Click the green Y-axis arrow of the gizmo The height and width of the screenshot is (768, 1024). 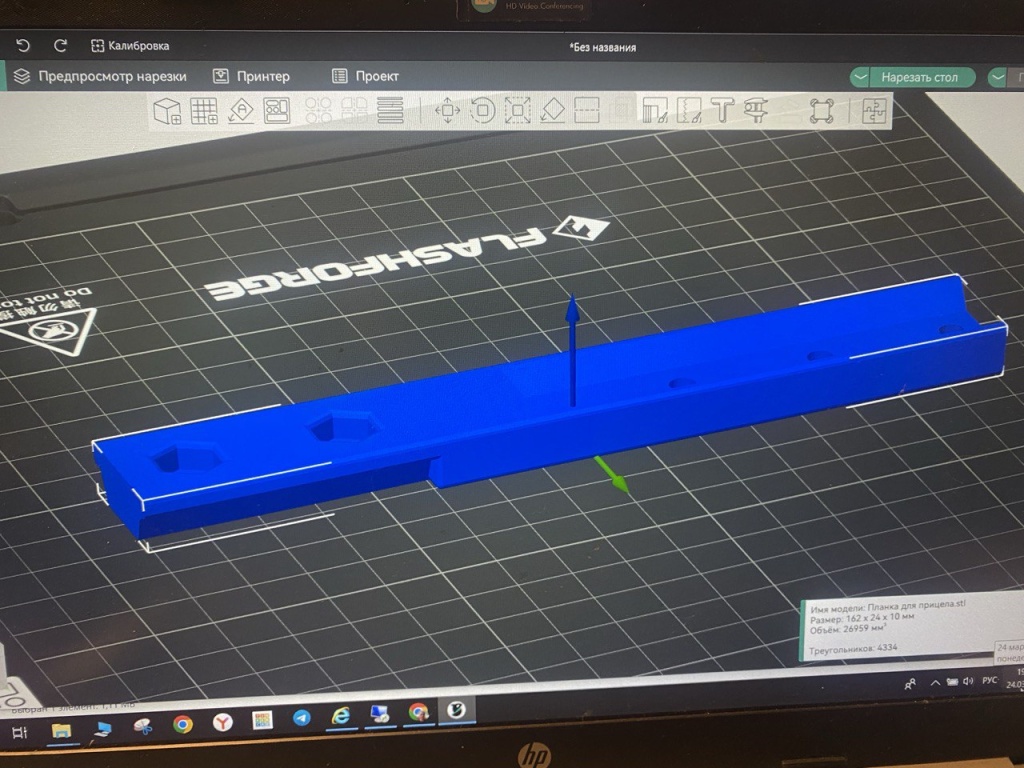[613, 474]
